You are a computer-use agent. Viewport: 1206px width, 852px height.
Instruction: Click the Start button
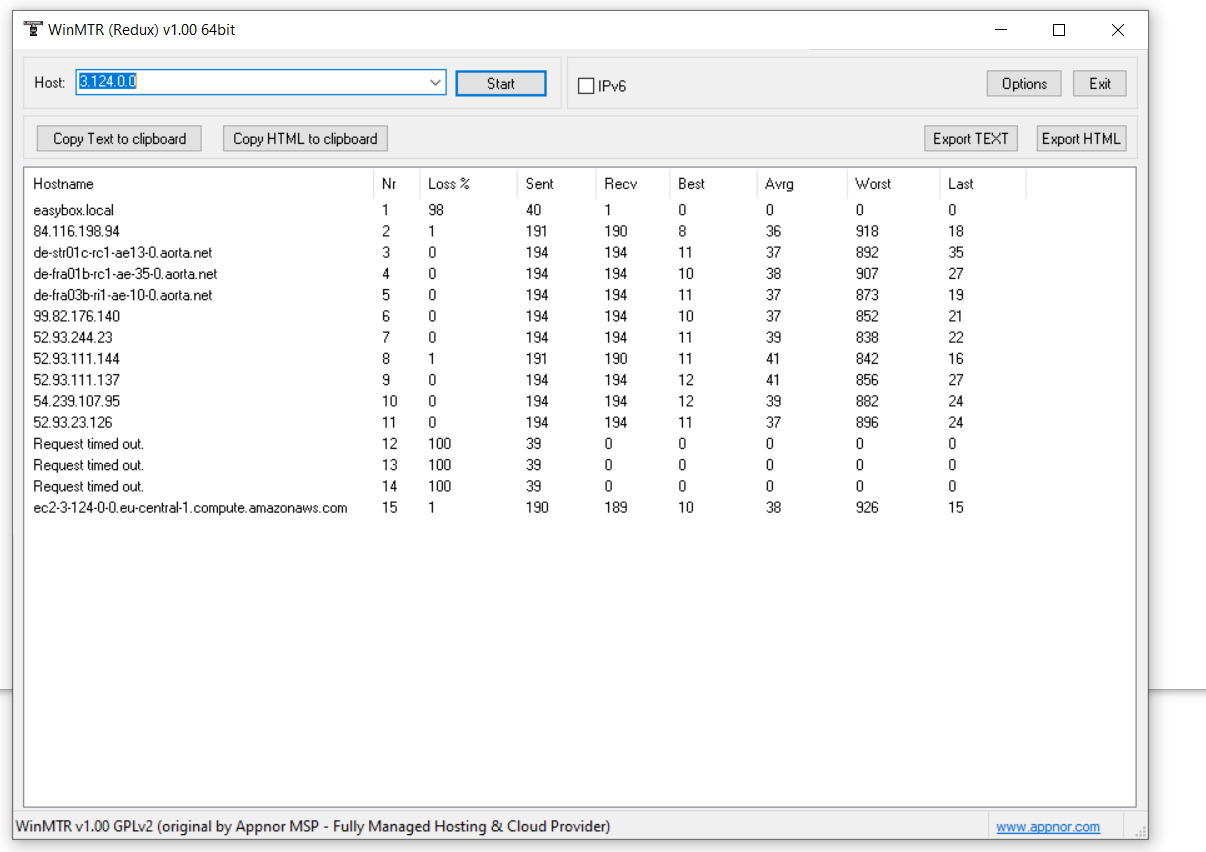tap(501, 84)
